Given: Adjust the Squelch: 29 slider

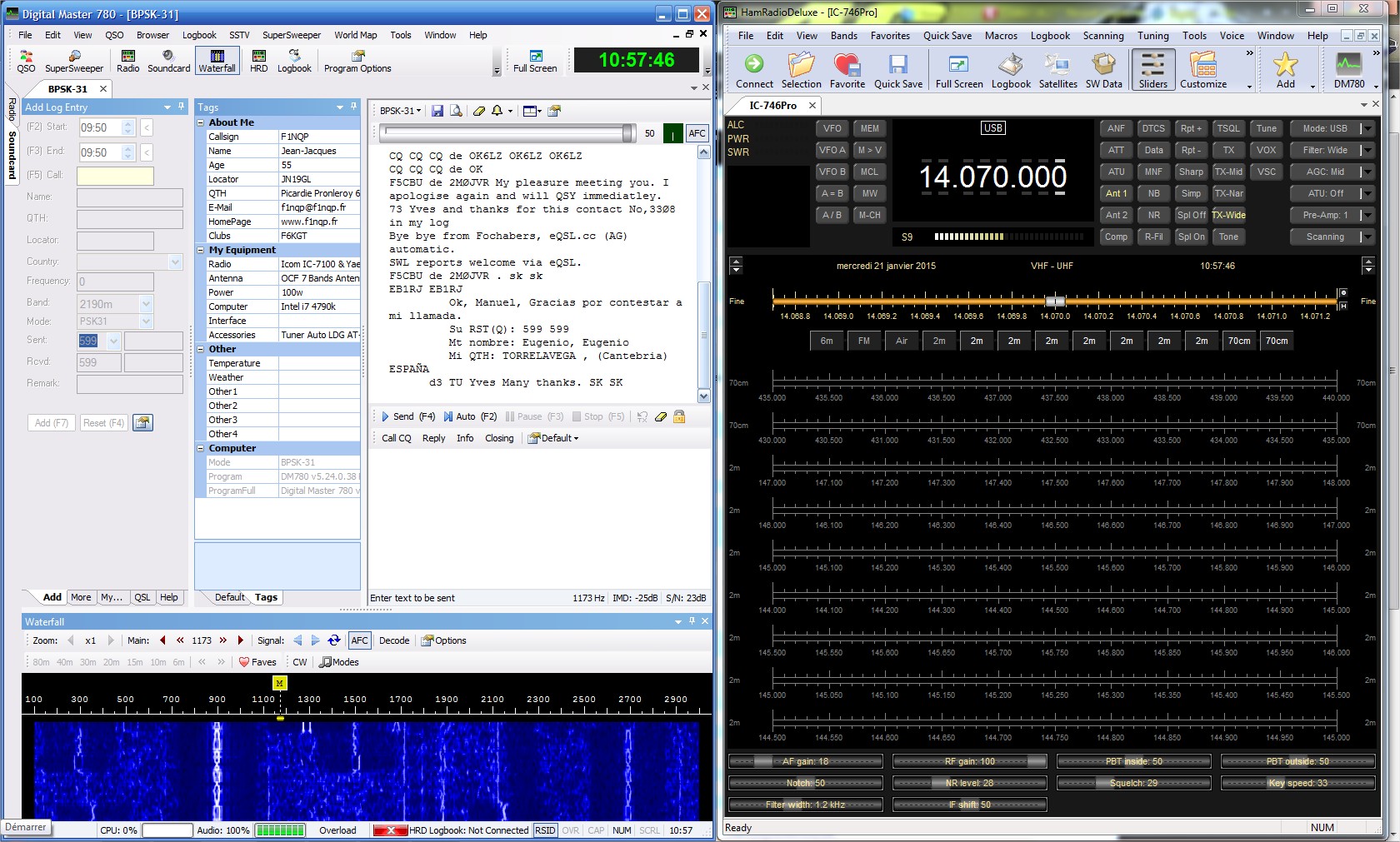Looking at the screenshot, I should point(1133,783).
